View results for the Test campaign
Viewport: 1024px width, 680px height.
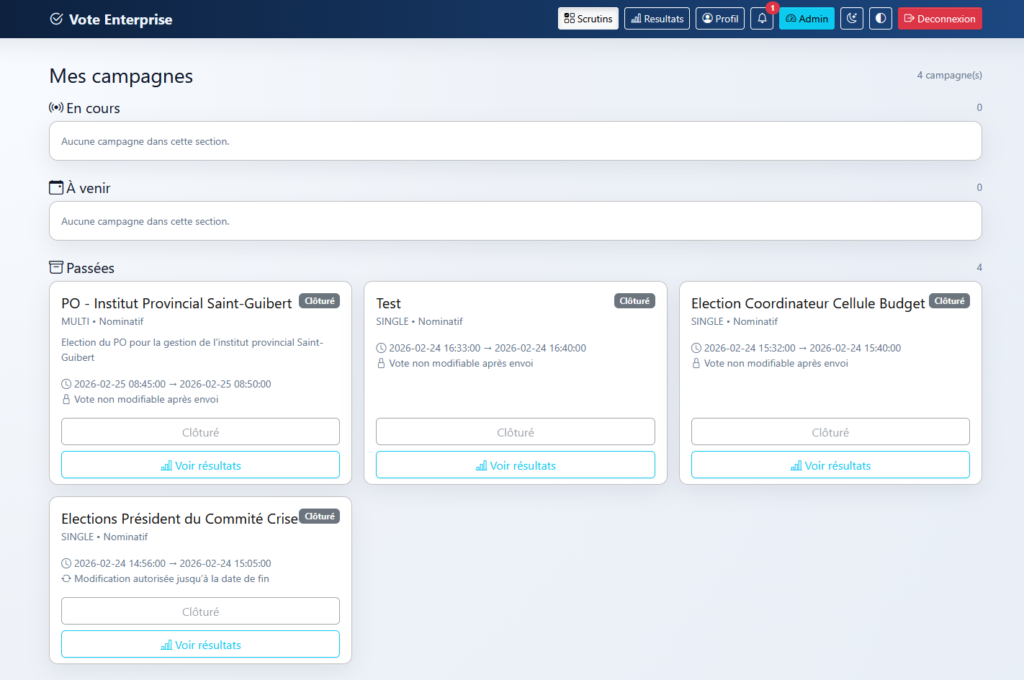coord(515,465)
